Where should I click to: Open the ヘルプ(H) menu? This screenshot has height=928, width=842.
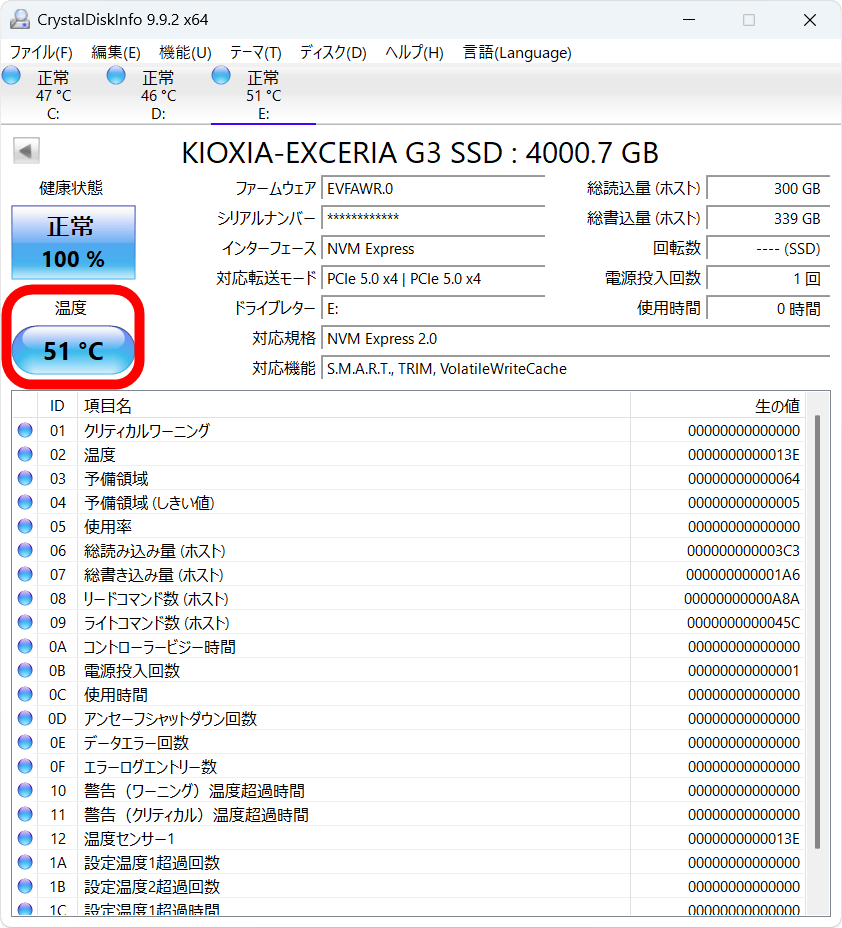tap(414, 53)
